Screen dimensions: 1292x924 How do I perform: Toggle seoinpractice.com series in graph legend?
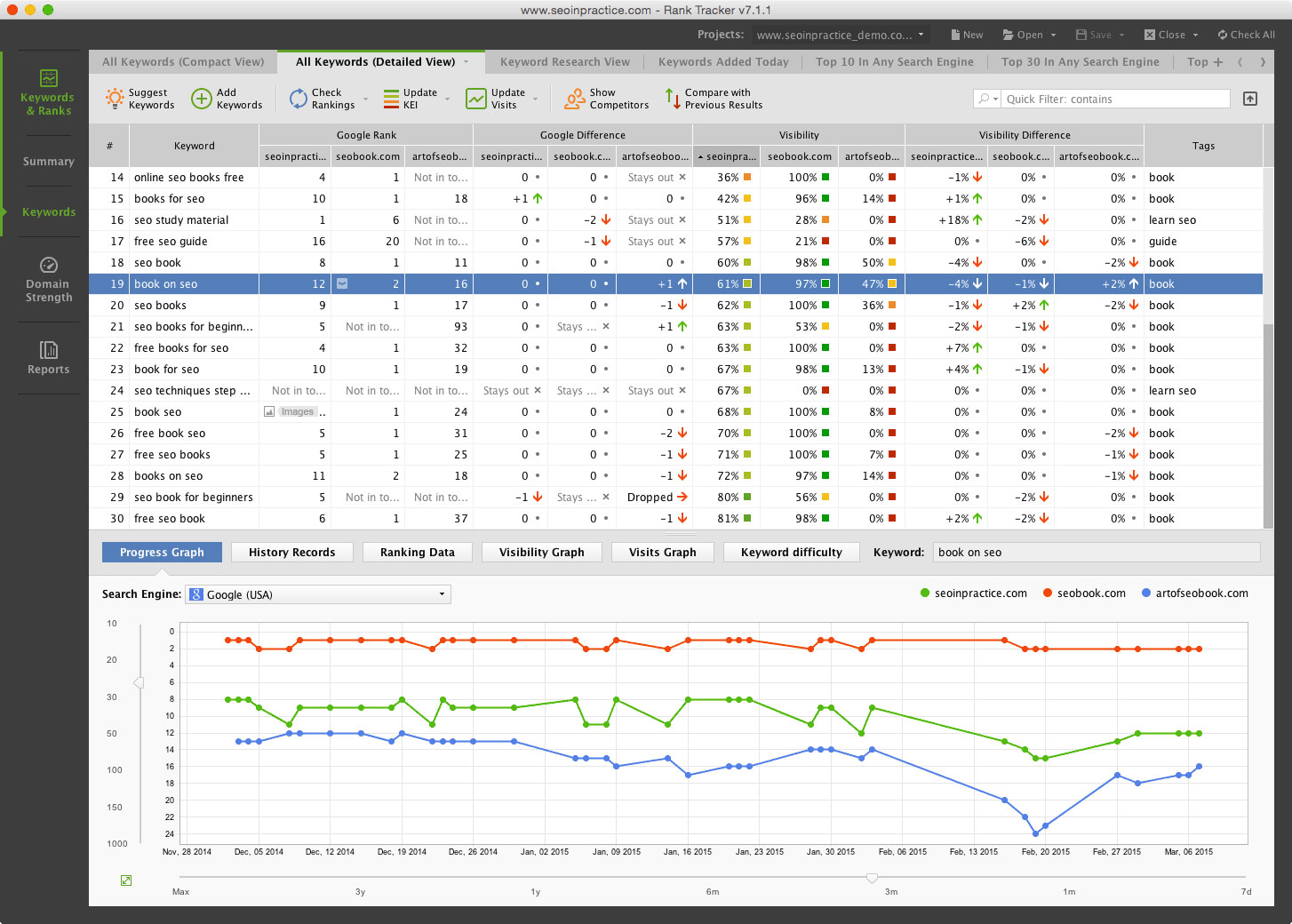coord(973,593)
